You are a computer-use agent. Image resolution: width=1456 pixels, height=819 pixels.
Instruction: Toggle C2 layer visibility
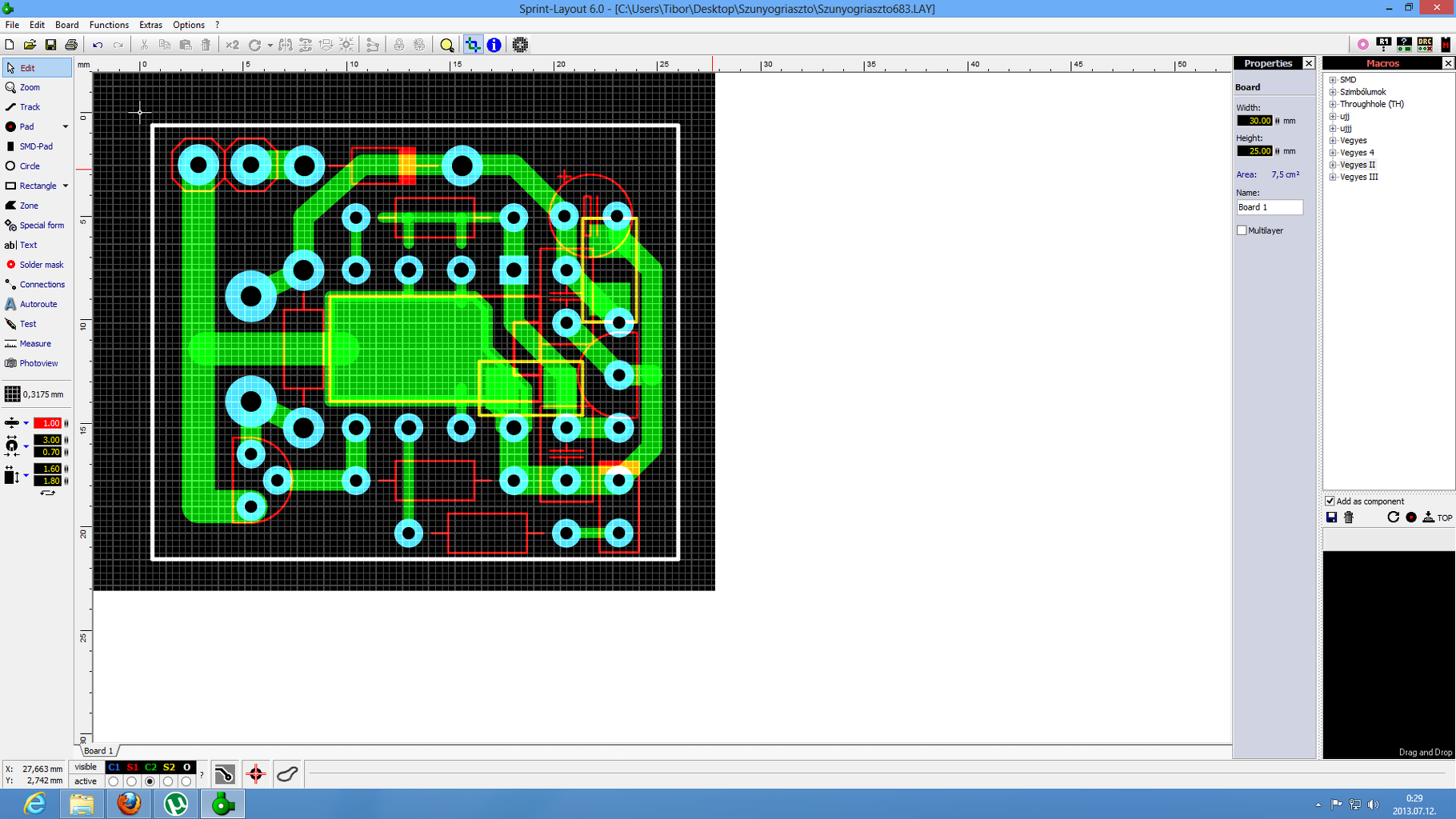(x=150, y=767)
